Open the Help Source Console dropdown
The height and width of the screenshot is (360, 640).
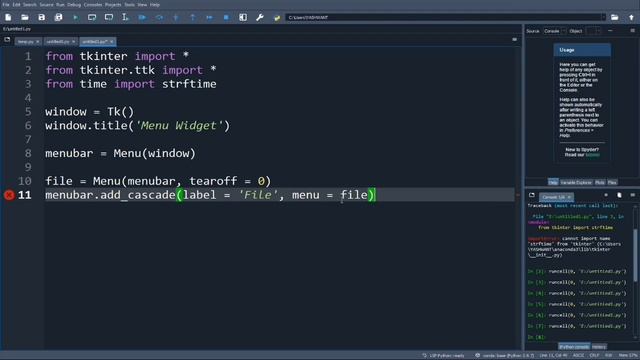555,31
